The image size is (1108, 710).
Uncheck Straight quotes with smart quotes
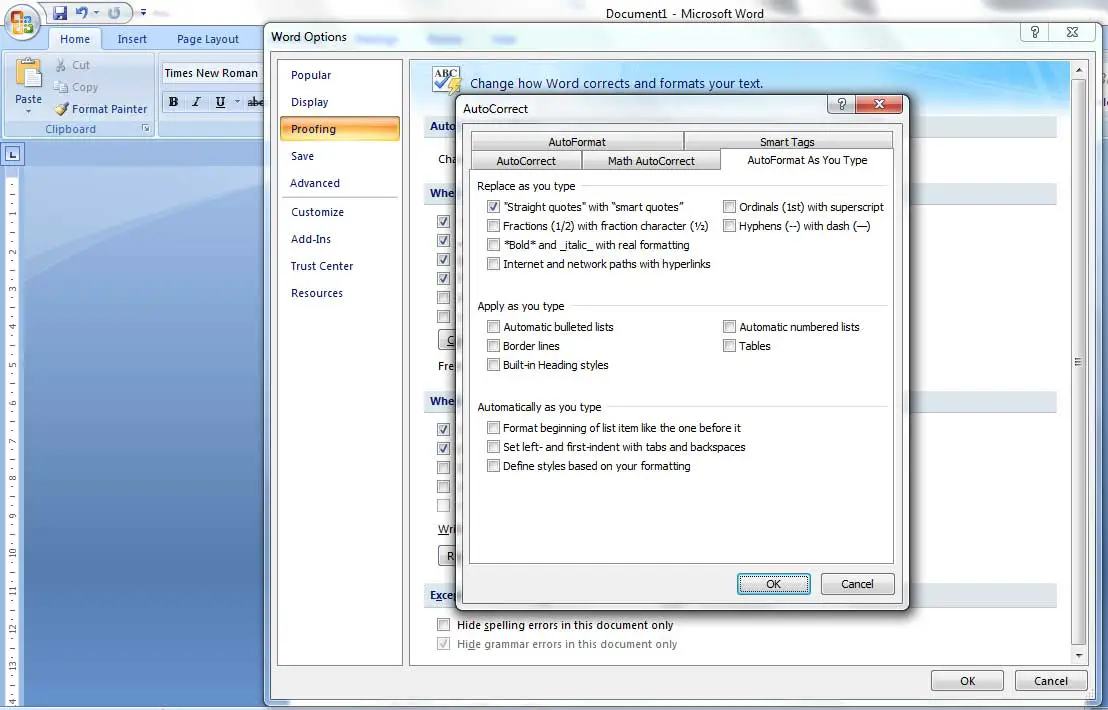pyautogui.click(x=493, y=207)
